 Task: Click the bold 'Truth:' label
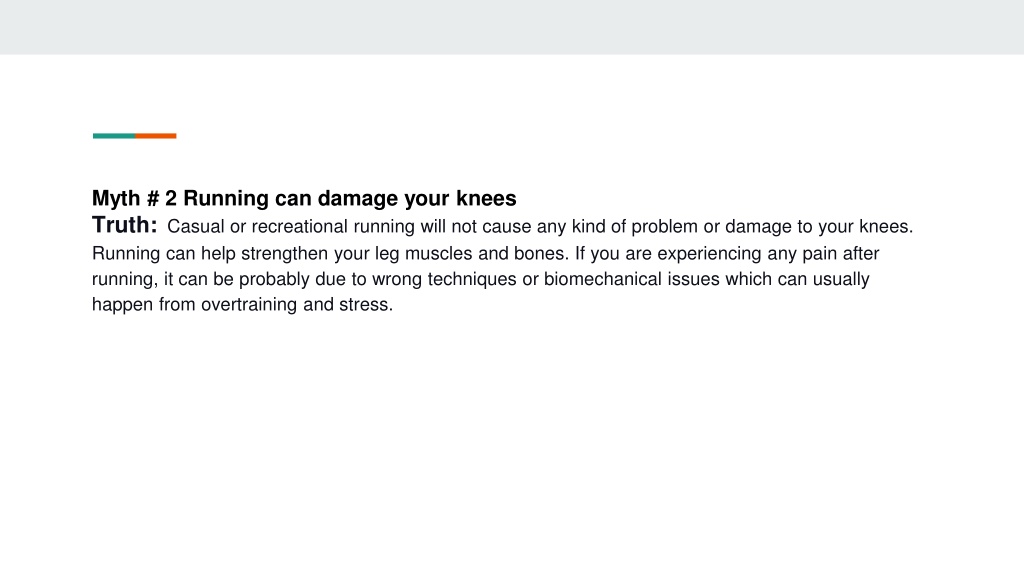coord(125,225)
